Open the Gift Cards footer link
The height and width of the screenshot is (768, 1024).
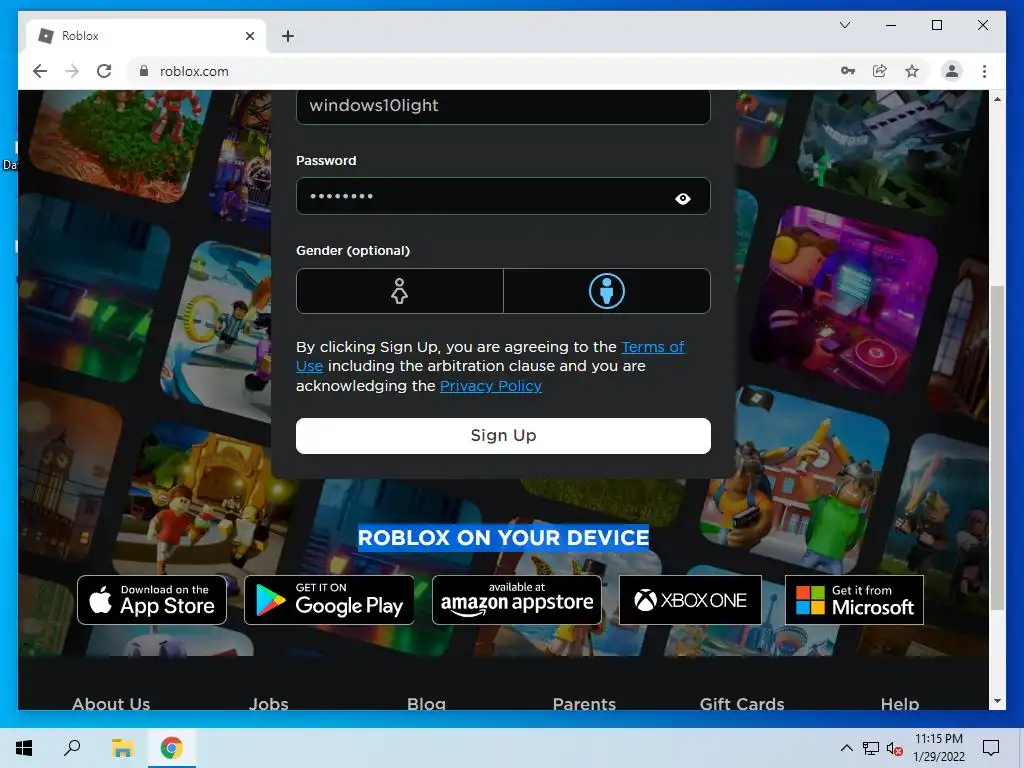click(x=742, y=703)
